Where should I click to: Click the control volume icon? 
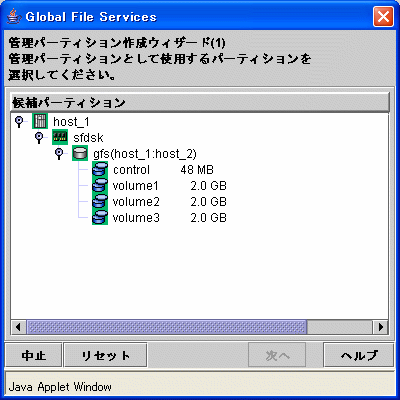pos(100,169)
